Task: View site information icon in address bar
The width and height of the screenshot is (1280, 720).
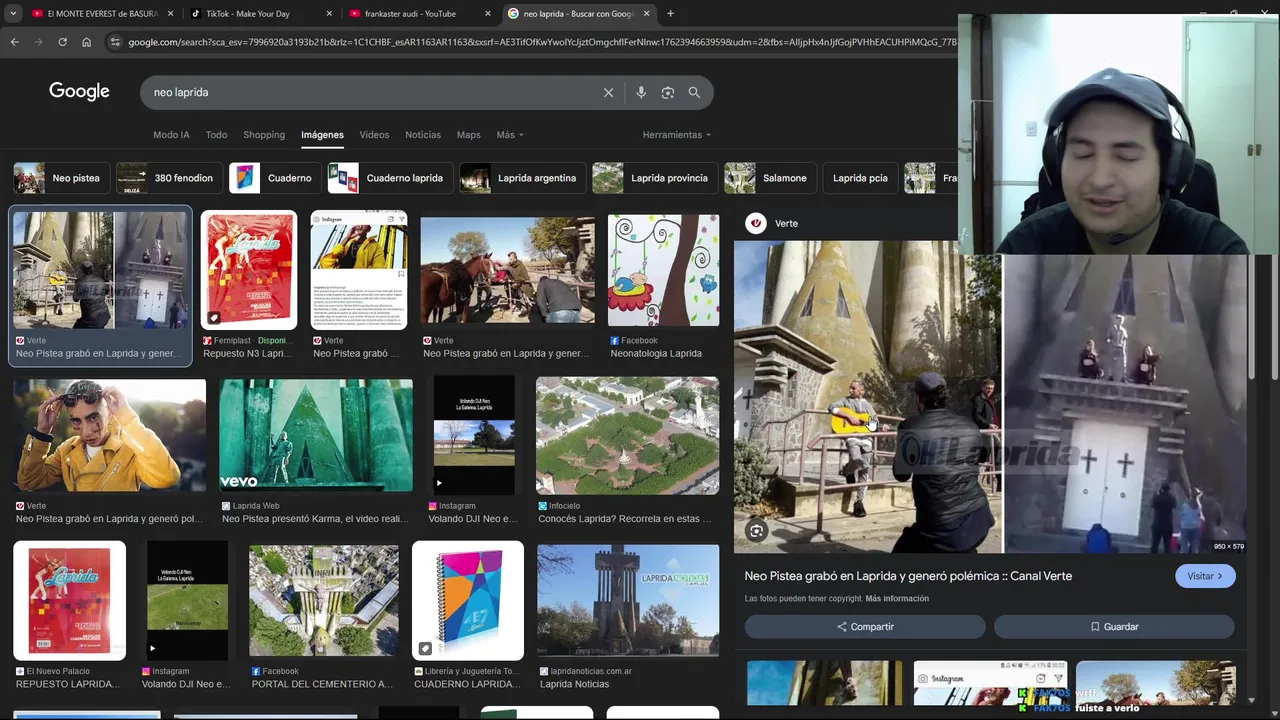Action: tap(115, 42)
